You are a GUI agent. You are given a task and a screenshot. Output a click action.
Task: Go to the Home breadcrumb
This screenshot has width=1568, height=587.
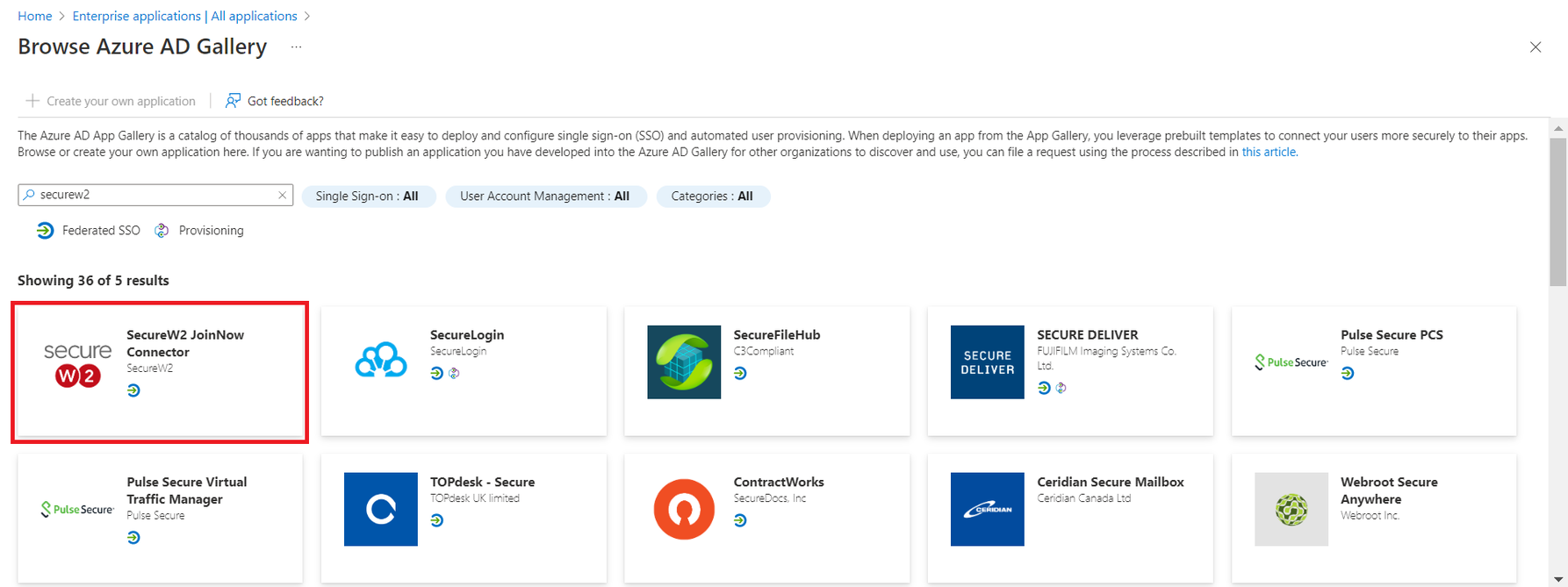(x=35, y=16)
